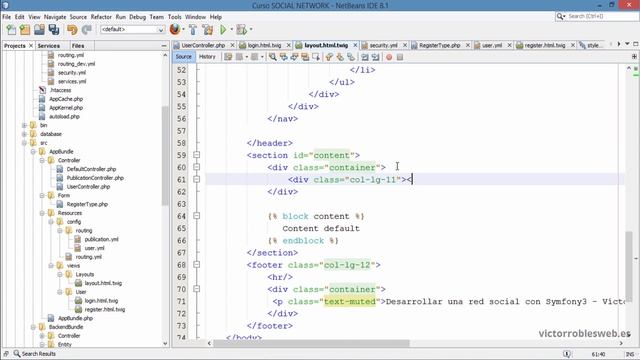Open the Run Project dropdown arrow

point(231,29)
